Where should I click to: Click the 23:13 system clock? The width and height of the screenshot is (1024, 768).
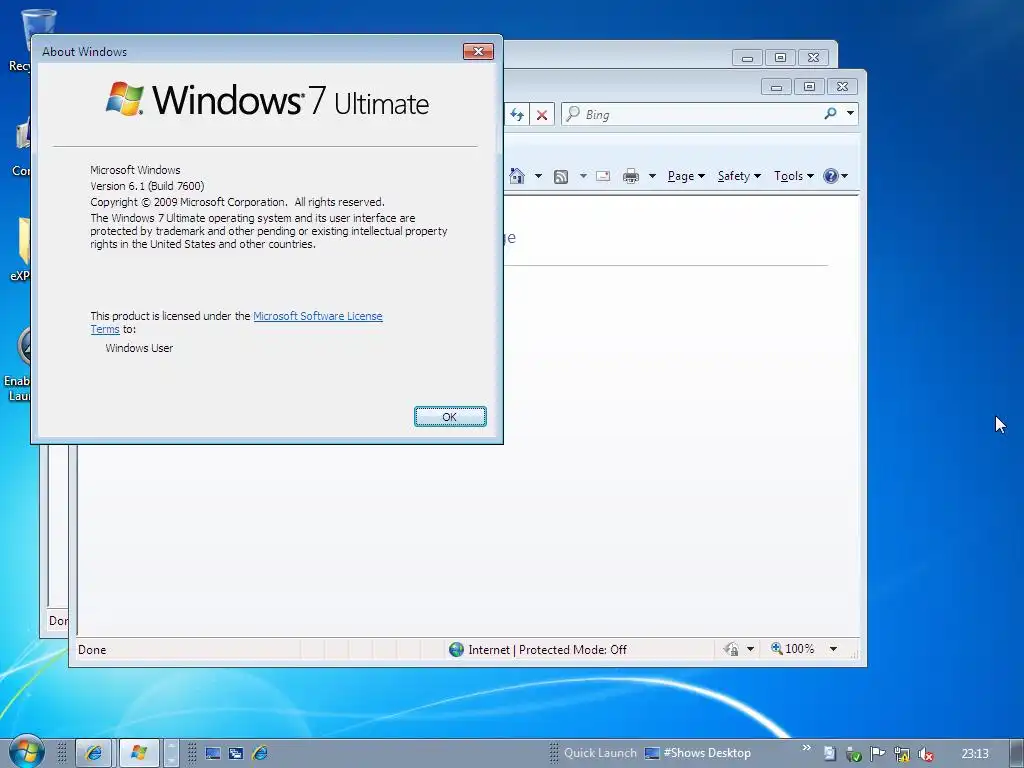(x=975, y=754)
